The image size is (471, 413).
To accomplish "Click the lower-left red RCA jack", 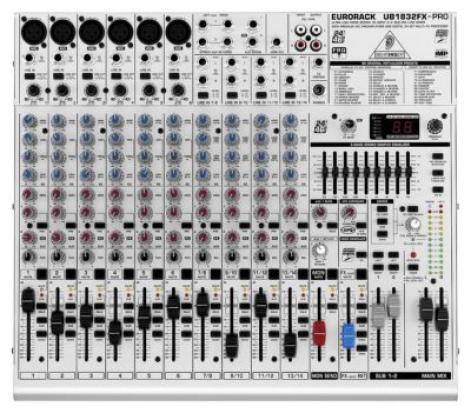I will click(301, 44).
